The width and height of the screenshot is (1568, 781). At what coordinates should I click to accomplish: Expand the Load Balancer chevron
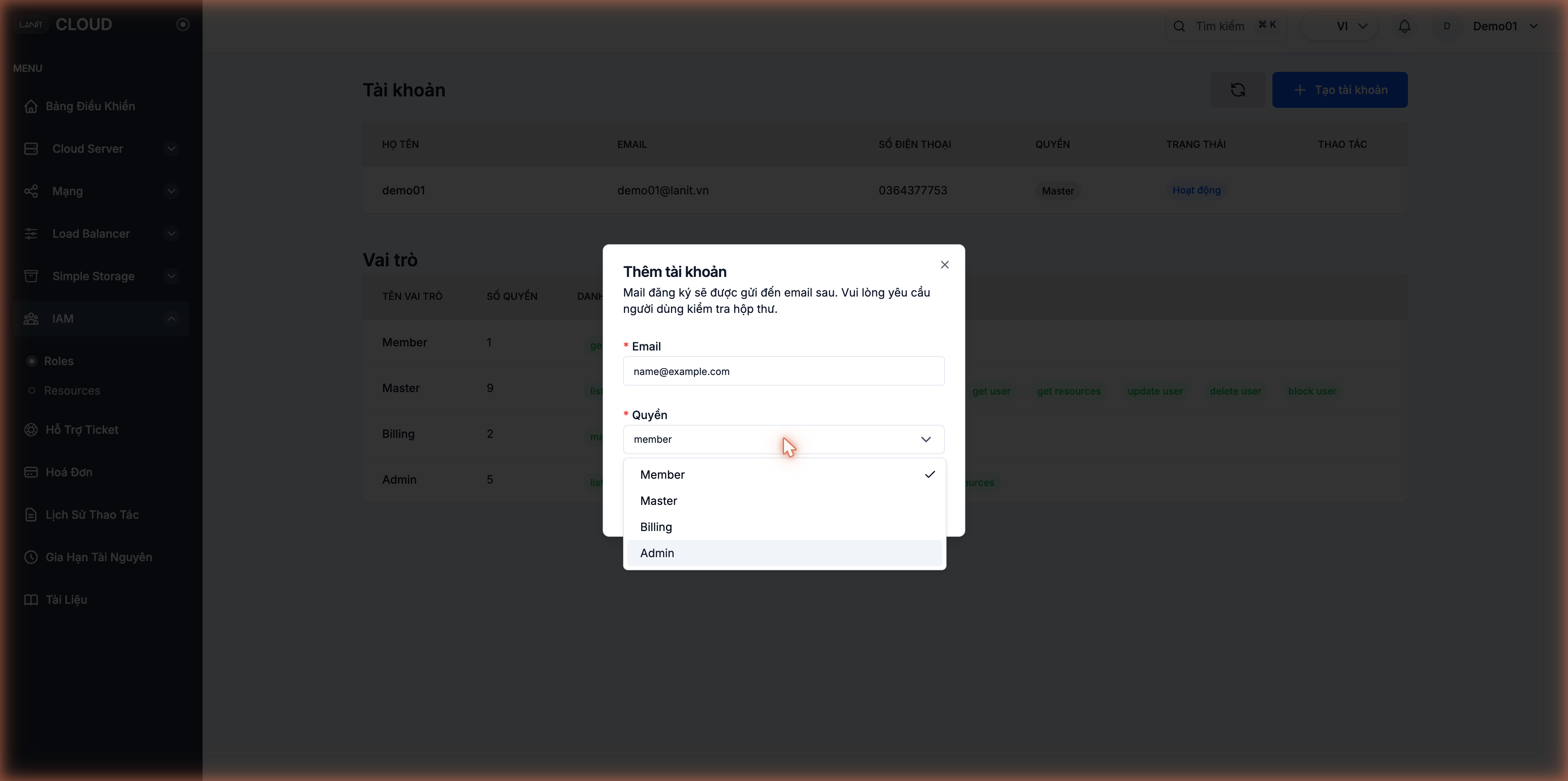pyautogui.click(x=171, y=234)
